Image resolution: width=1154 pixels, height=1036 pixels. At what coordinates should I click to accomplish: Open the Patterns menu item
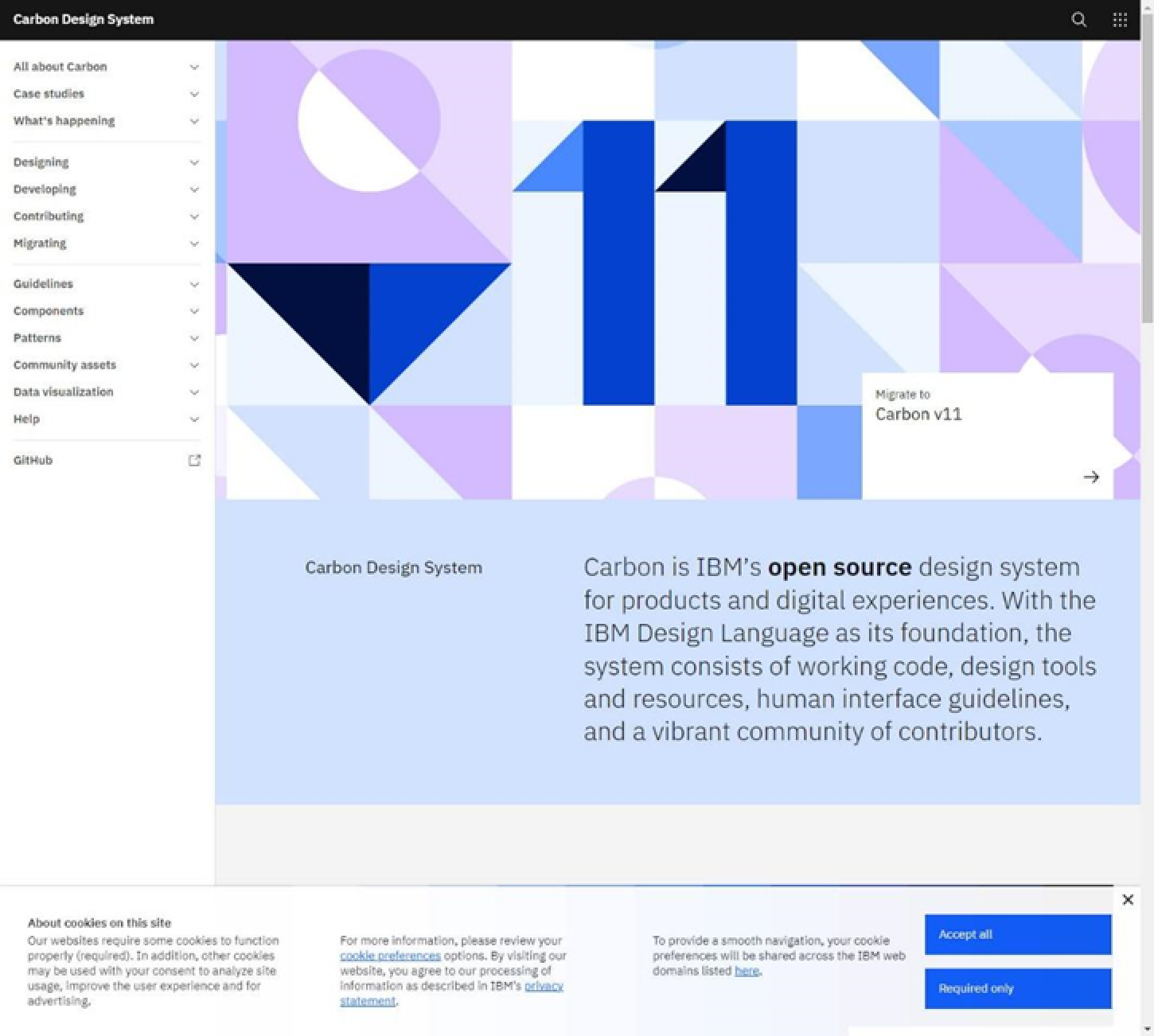[107, 338]
